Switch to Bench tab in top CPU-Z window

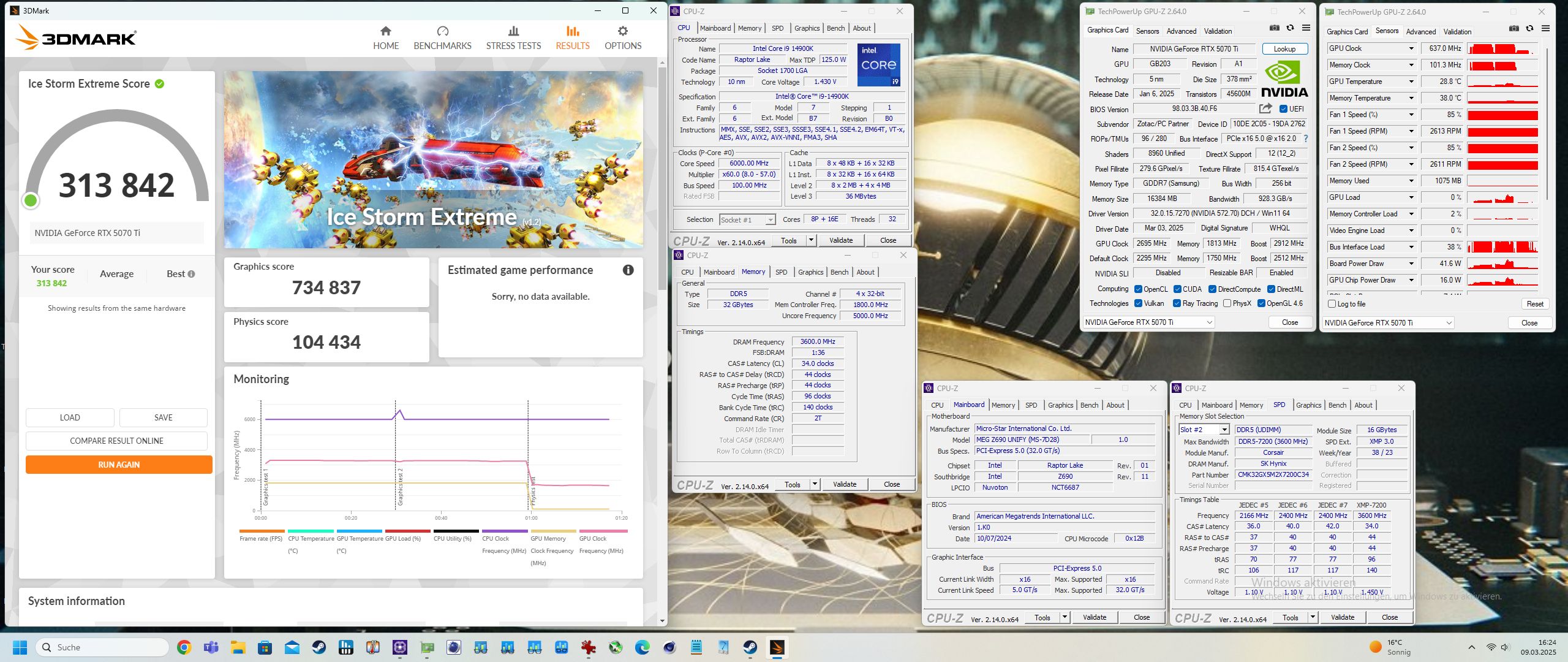tap(835, 28)
